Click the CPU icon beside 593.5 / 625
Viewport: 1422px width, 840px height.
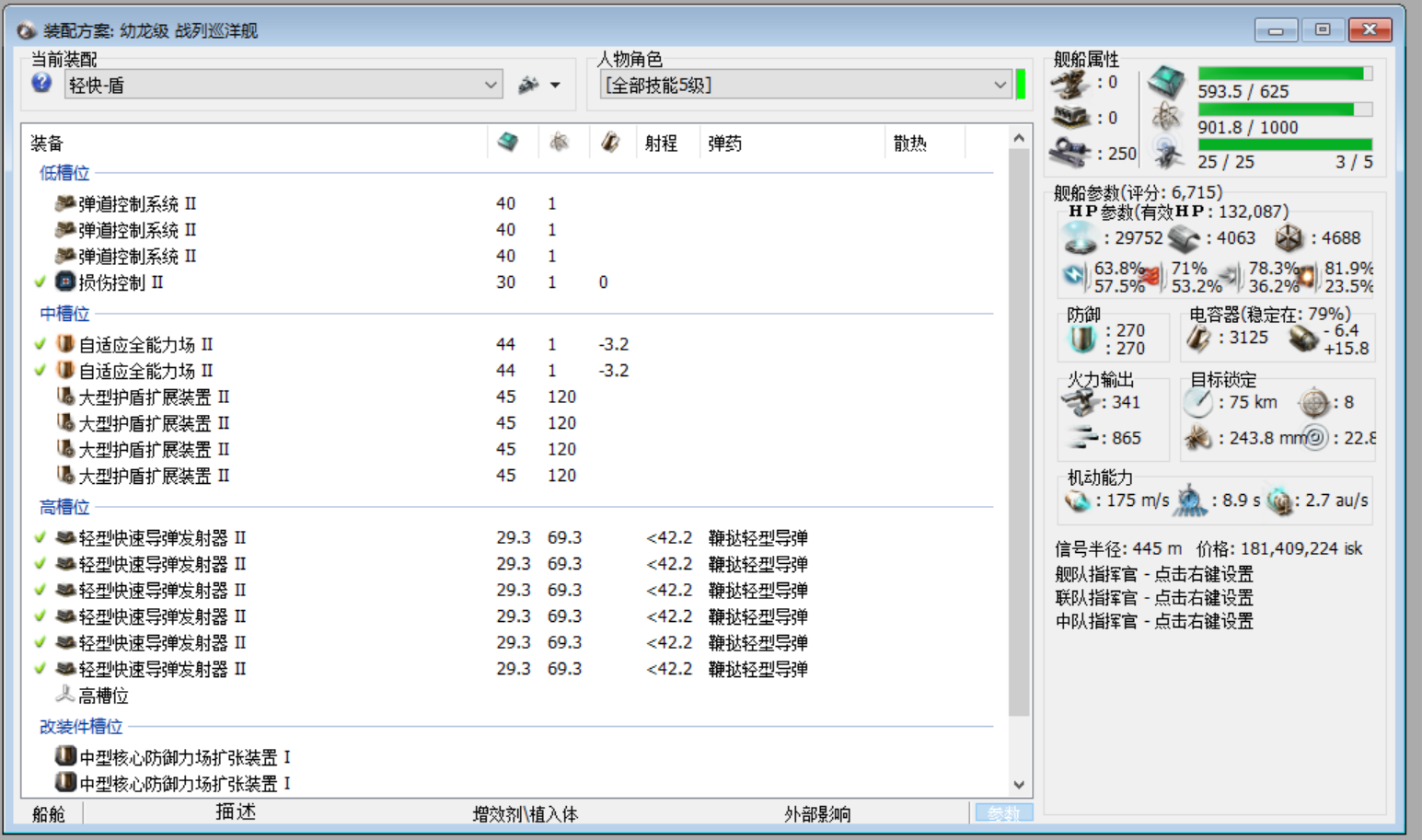1166,84
